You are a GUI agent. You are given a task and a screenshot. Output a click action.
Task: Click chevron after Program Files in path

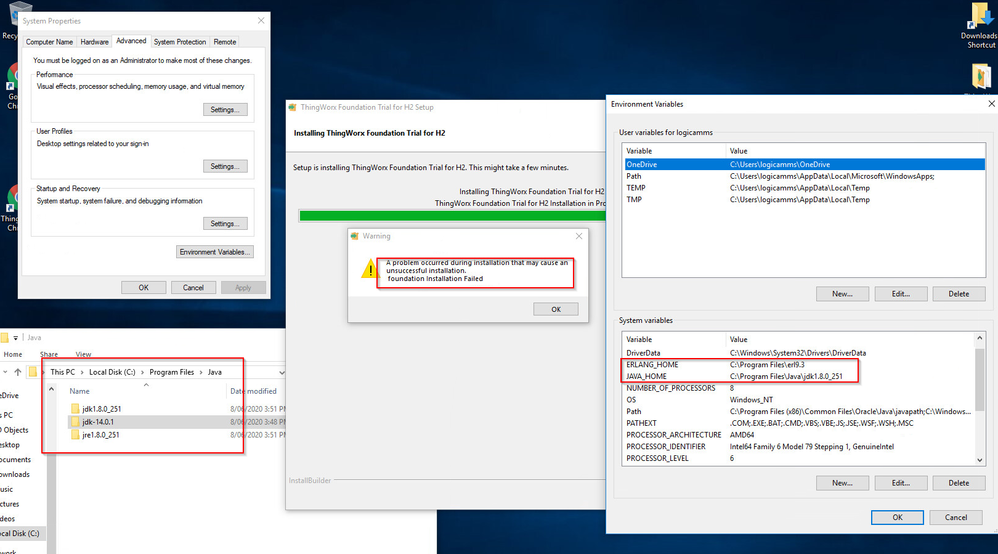[x=201, y=373]
